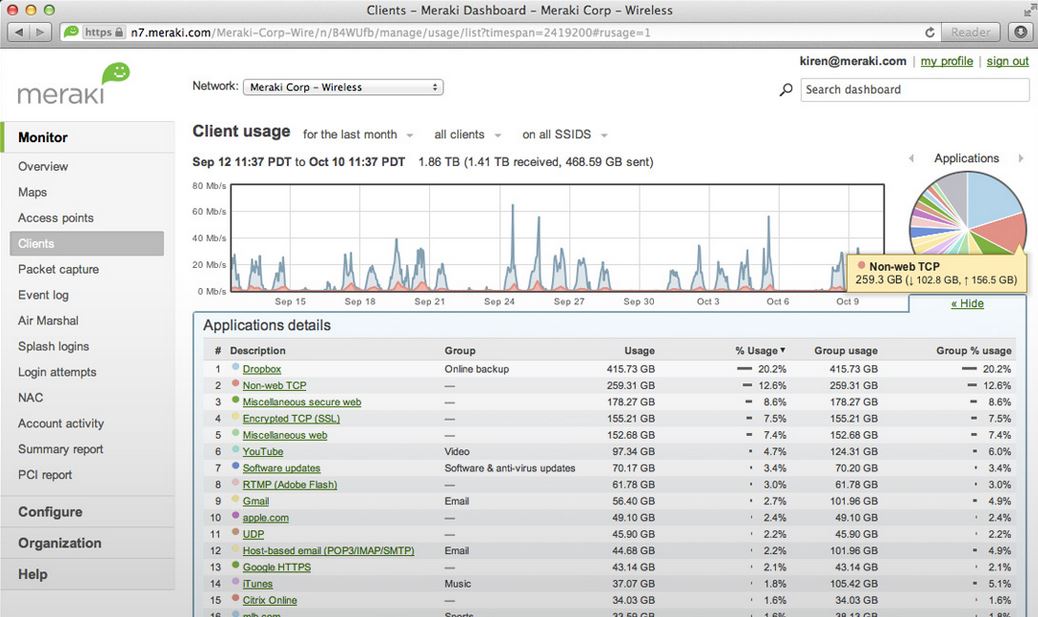The height and width of the screenshot is (617, 1038).
Task: Open Splash logins
Action: point(54,346)
